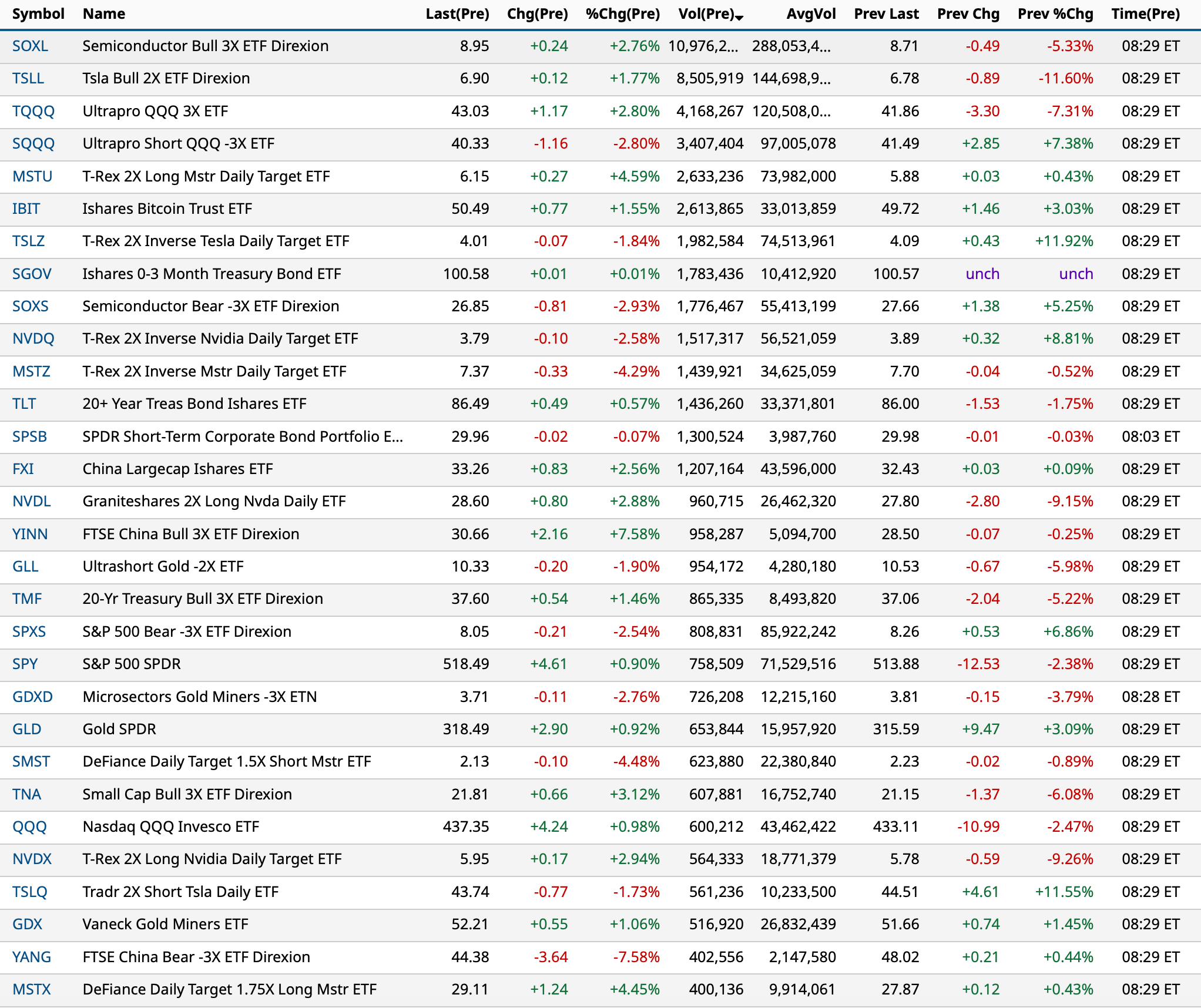
Task: Sort by the %Chg(Pre) column header
Action: [x=622, y=14]
